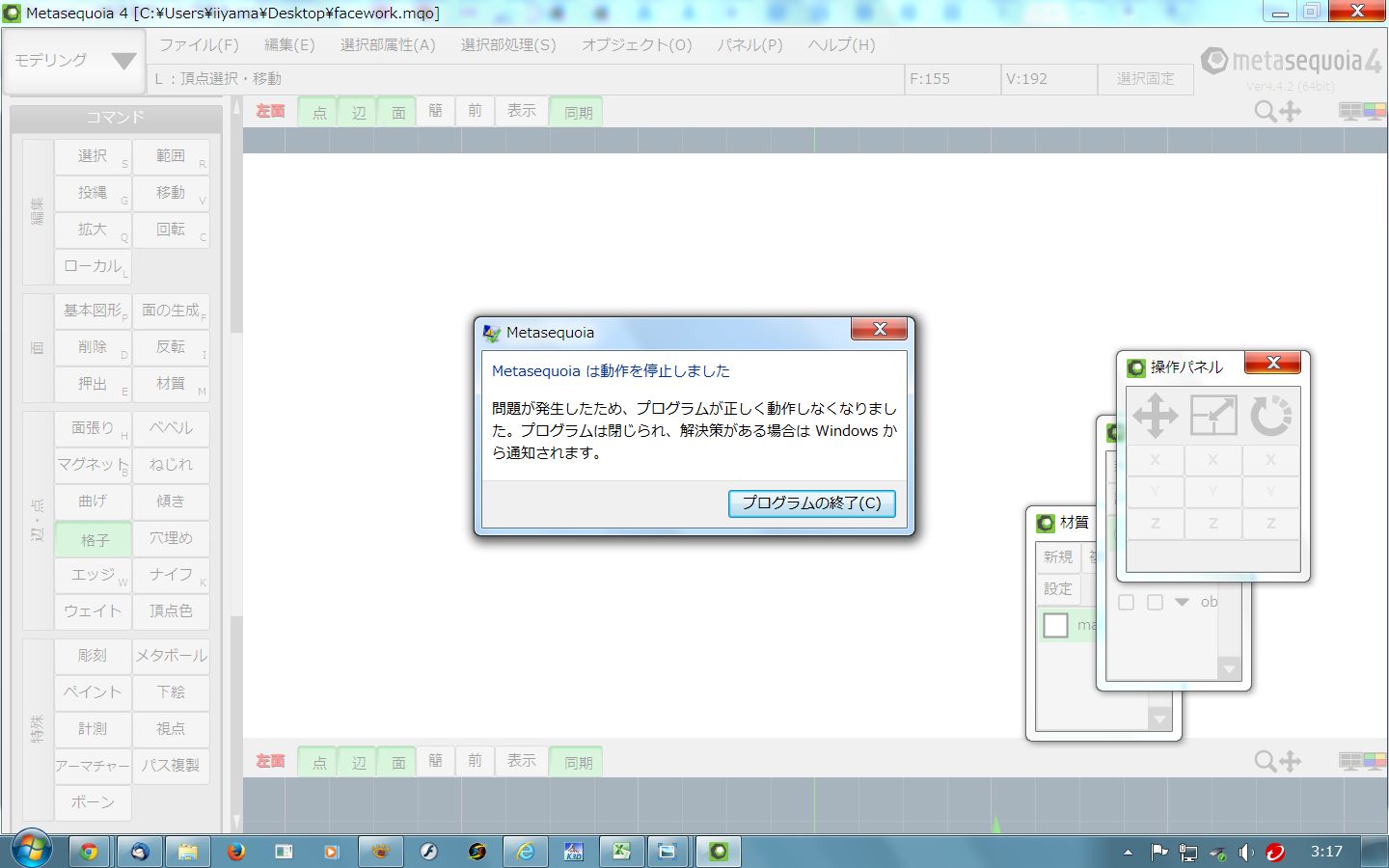Select the 格子 command button
The height and width of the screenshot is (868, 1389).
pyautogui.click(x=94, y=540)
